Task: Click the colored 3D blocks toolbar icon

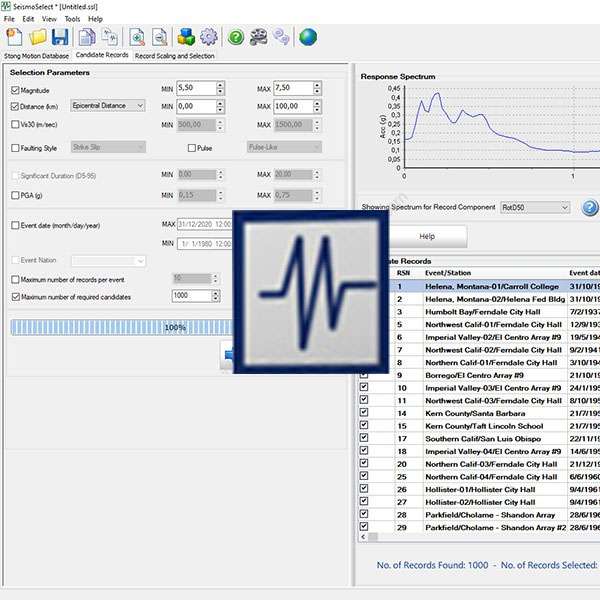Action: pos(186,37)
